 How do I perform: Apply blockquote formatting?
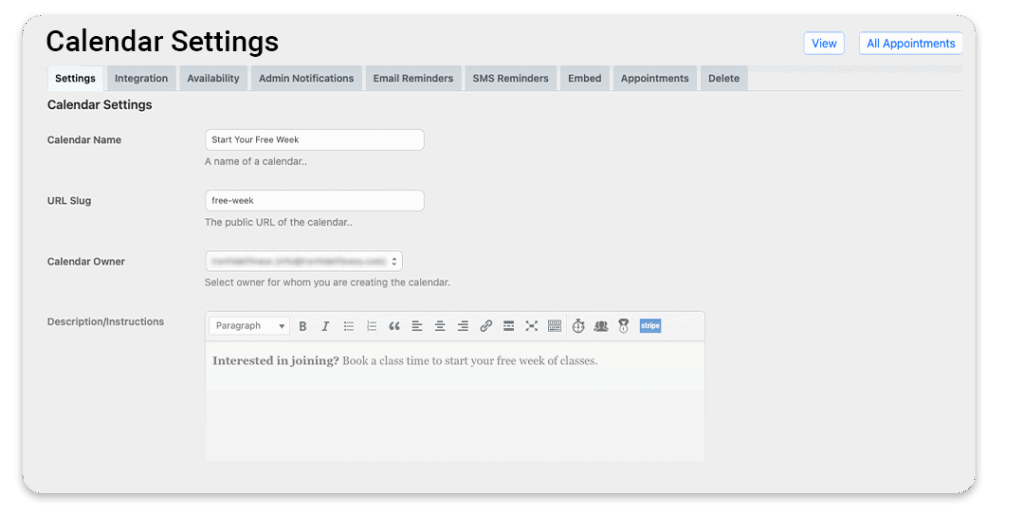pyautogui.click(x=394, y=326)
